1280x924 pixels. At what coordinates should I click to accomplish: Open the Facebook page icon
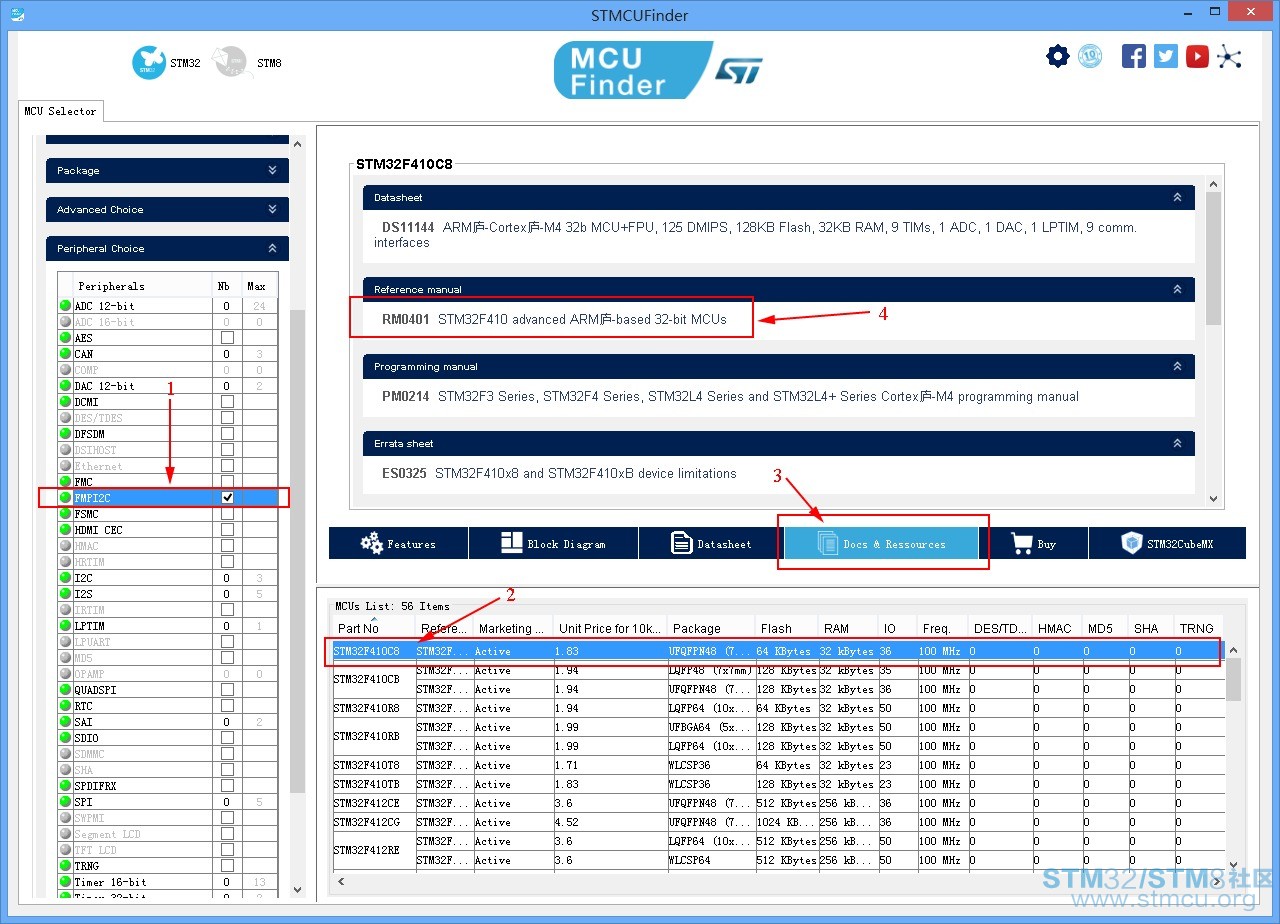click(x=1134, y=56)
